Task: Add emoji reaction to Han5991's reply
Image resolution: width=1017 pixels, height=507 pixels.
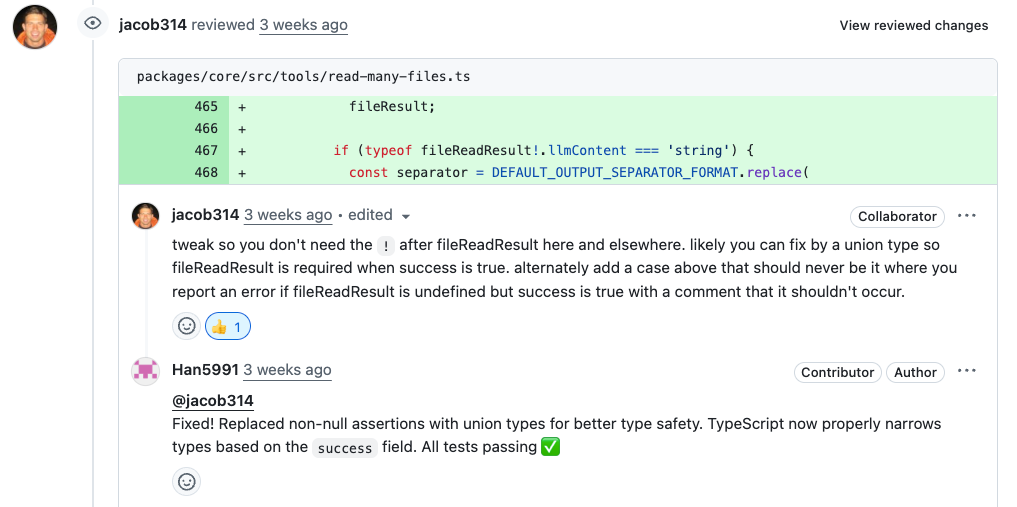Action: point(186,482)
